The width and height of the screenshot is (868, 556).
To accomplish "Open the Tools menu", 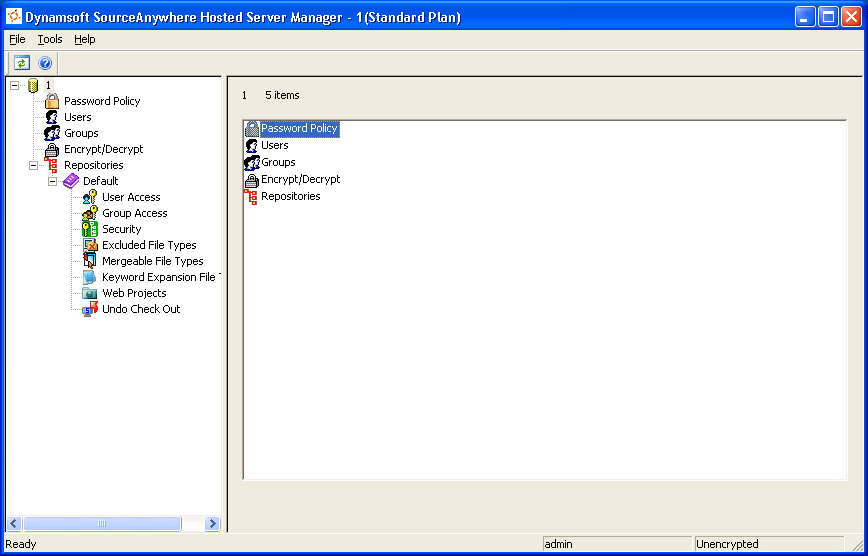I will 50,39.
